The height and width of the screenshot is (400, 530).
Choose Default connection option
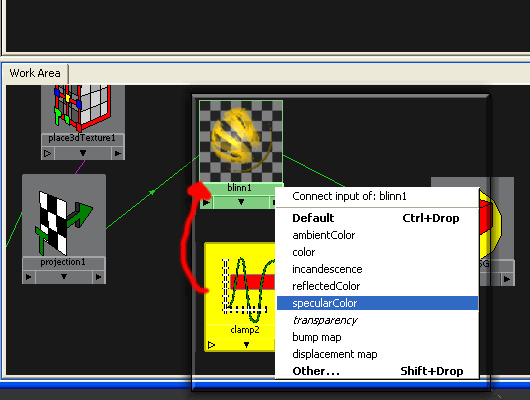pos(377,218)
